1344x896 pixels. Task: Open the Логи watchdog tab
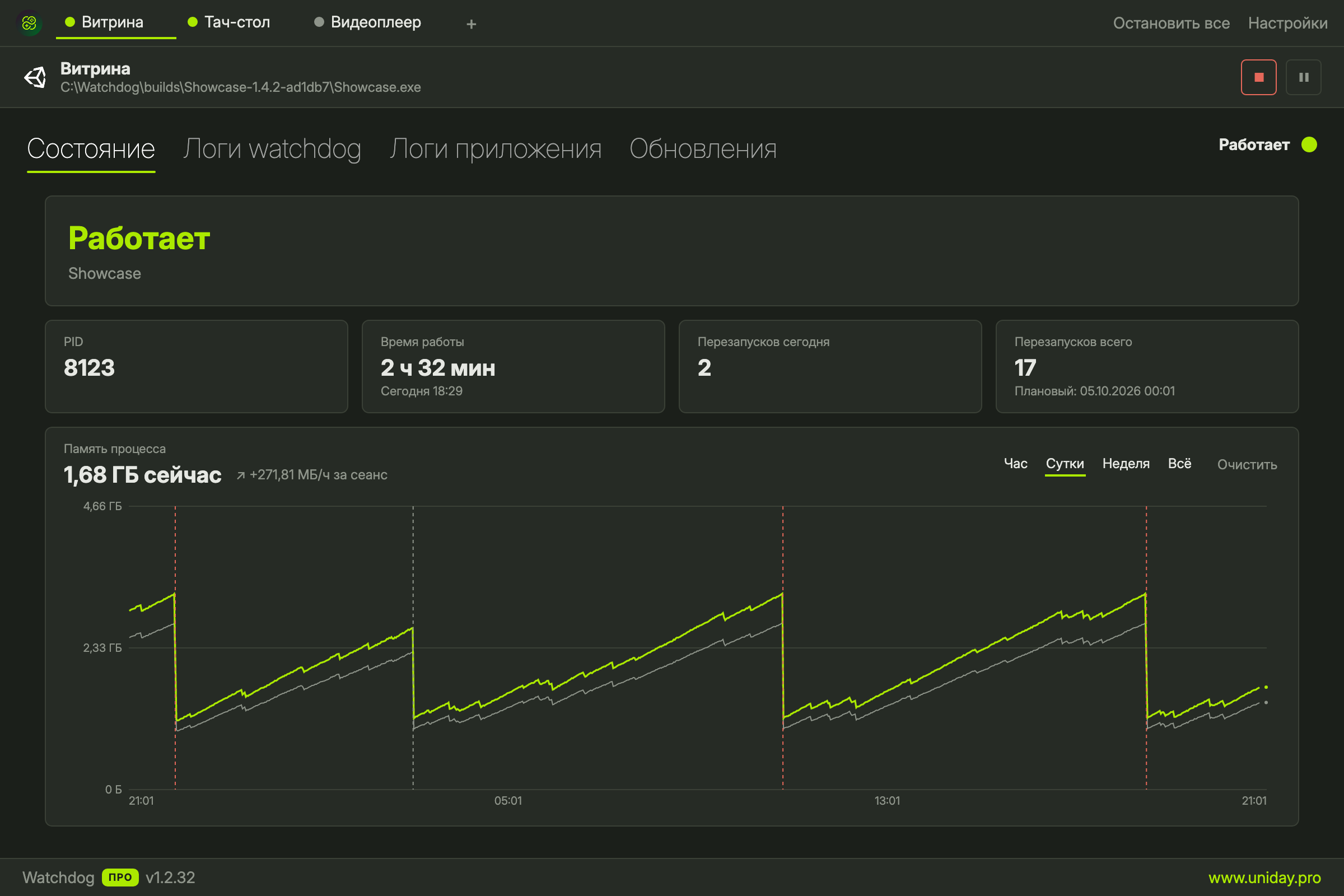(x=272, y=149)
